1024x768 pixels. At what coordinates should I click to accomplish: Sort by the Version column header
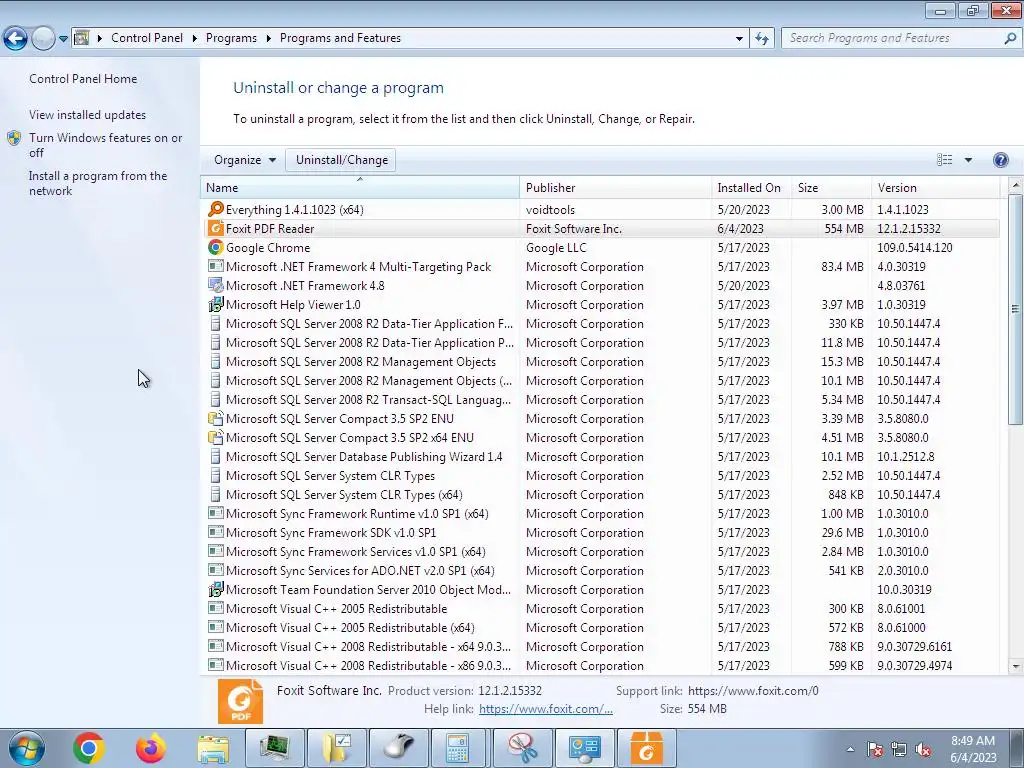point(935,187)
